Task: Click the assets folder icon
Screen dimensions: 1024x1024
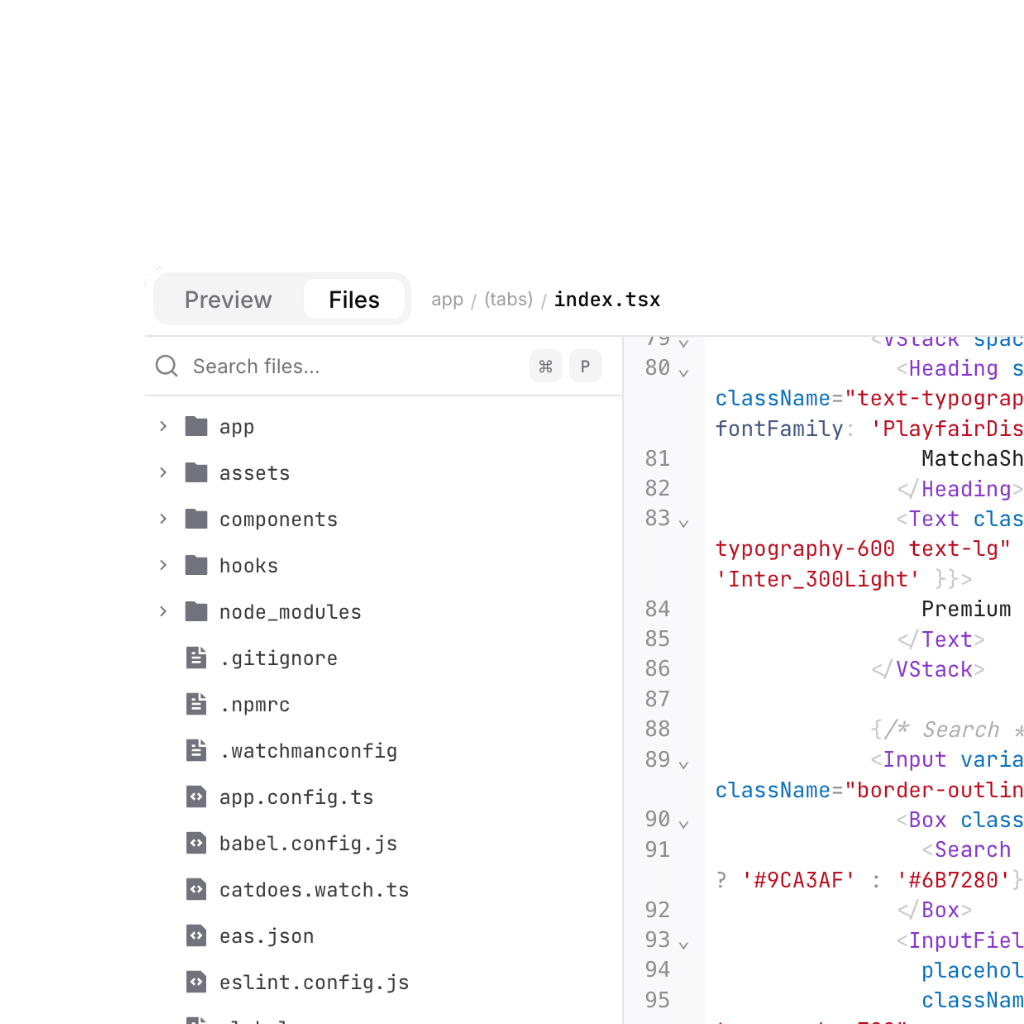Action: click(196, 473)
